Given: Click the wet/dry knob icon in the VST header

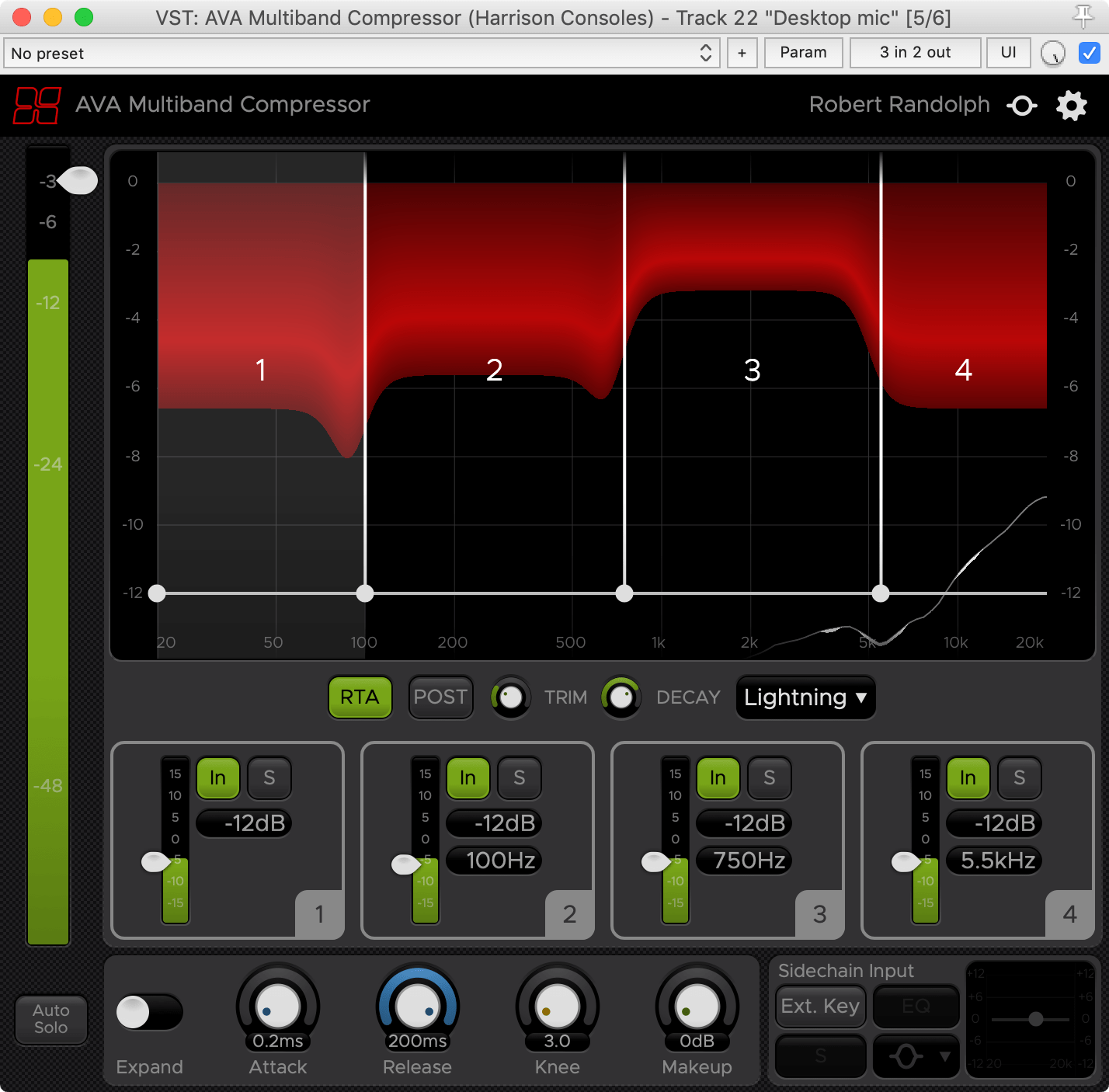Looking at the screenshot, I should tap(1052, 53).
